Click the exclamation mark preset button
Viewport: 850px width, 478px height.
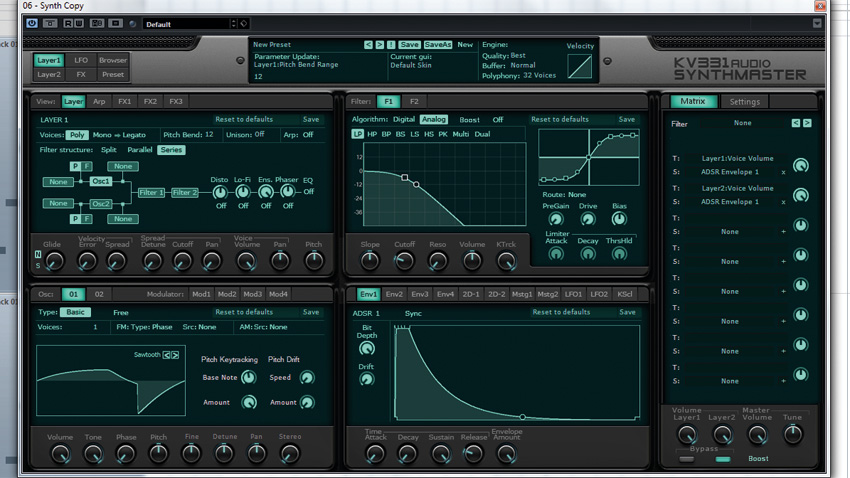(391, 45)
